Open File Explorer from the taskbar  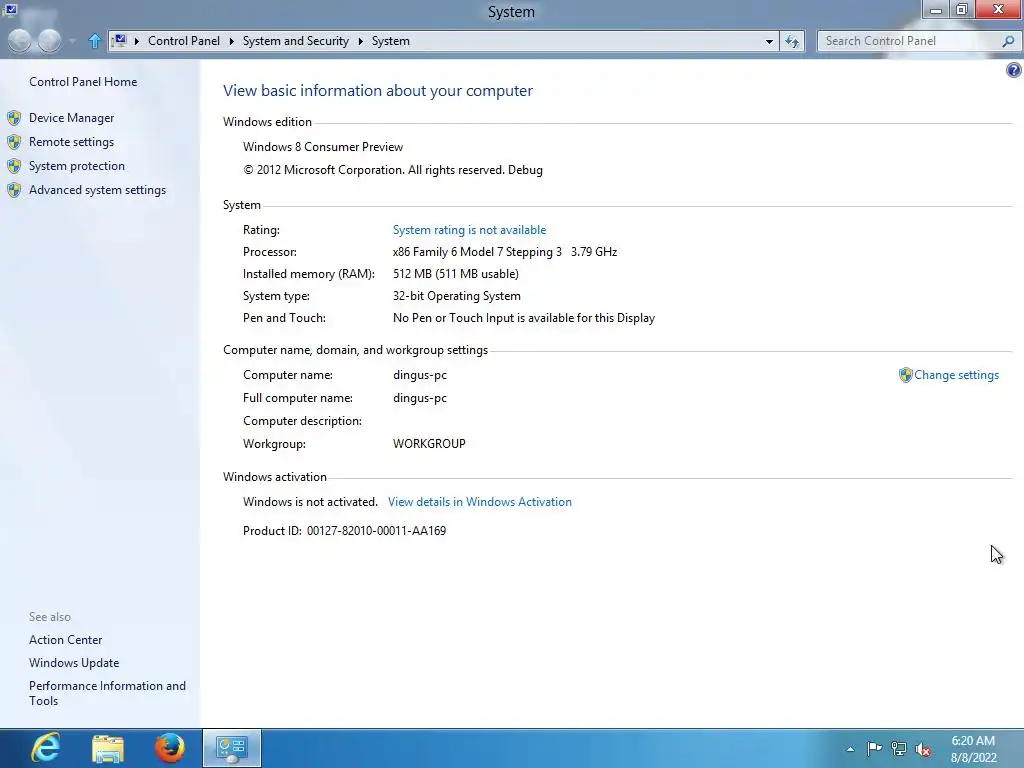[x=108, y=748]
